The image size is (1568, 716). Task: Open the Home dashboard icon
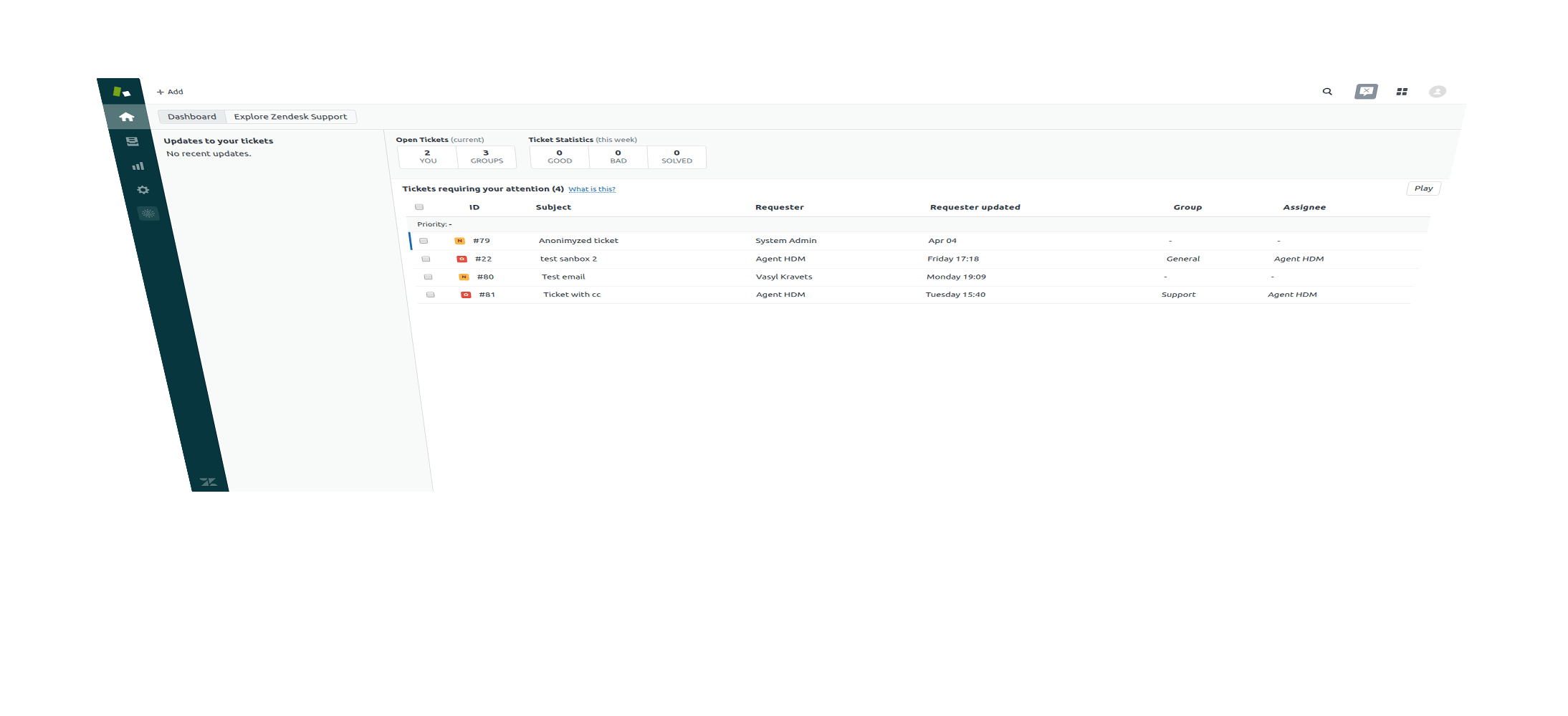coord(127,117)
